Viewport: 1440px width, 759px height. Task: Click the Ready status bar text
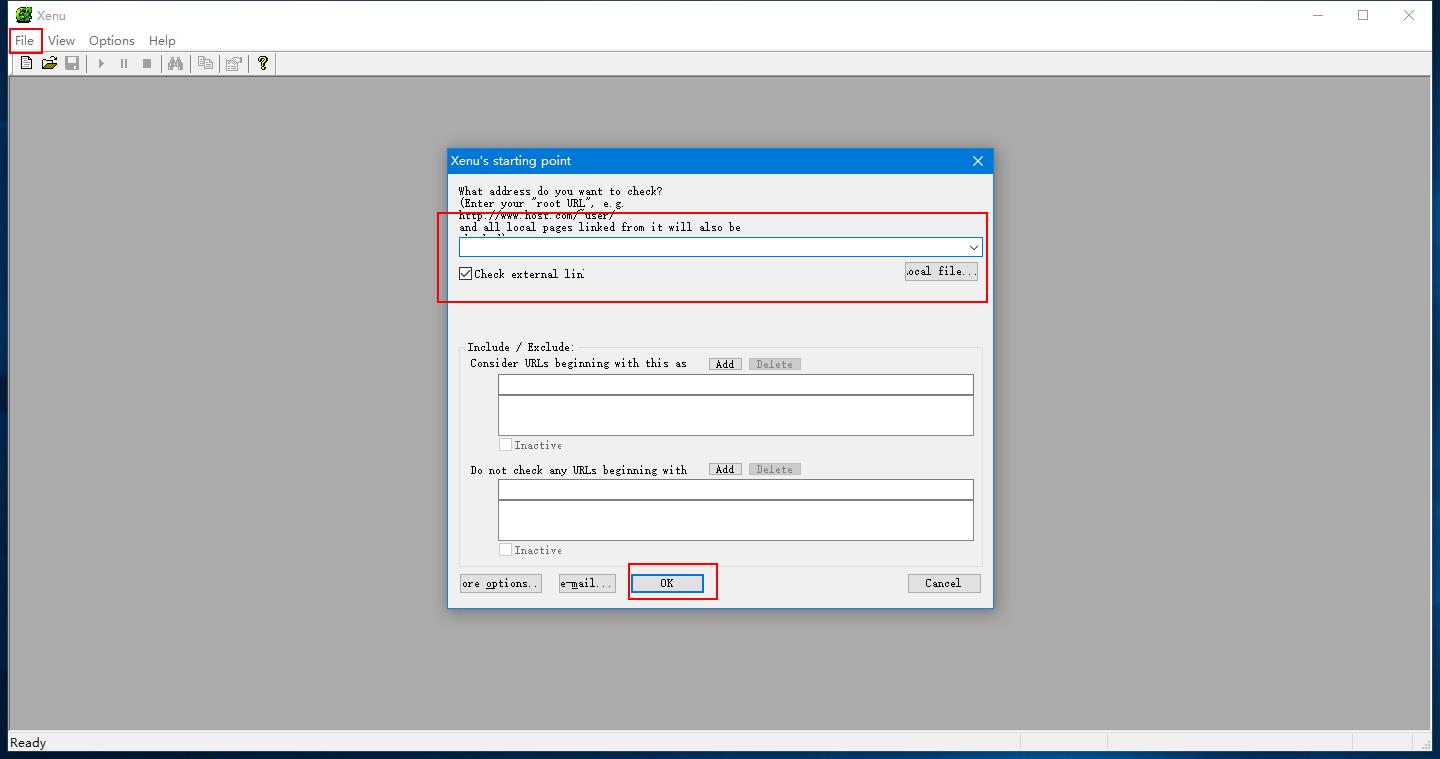[28, 742]
